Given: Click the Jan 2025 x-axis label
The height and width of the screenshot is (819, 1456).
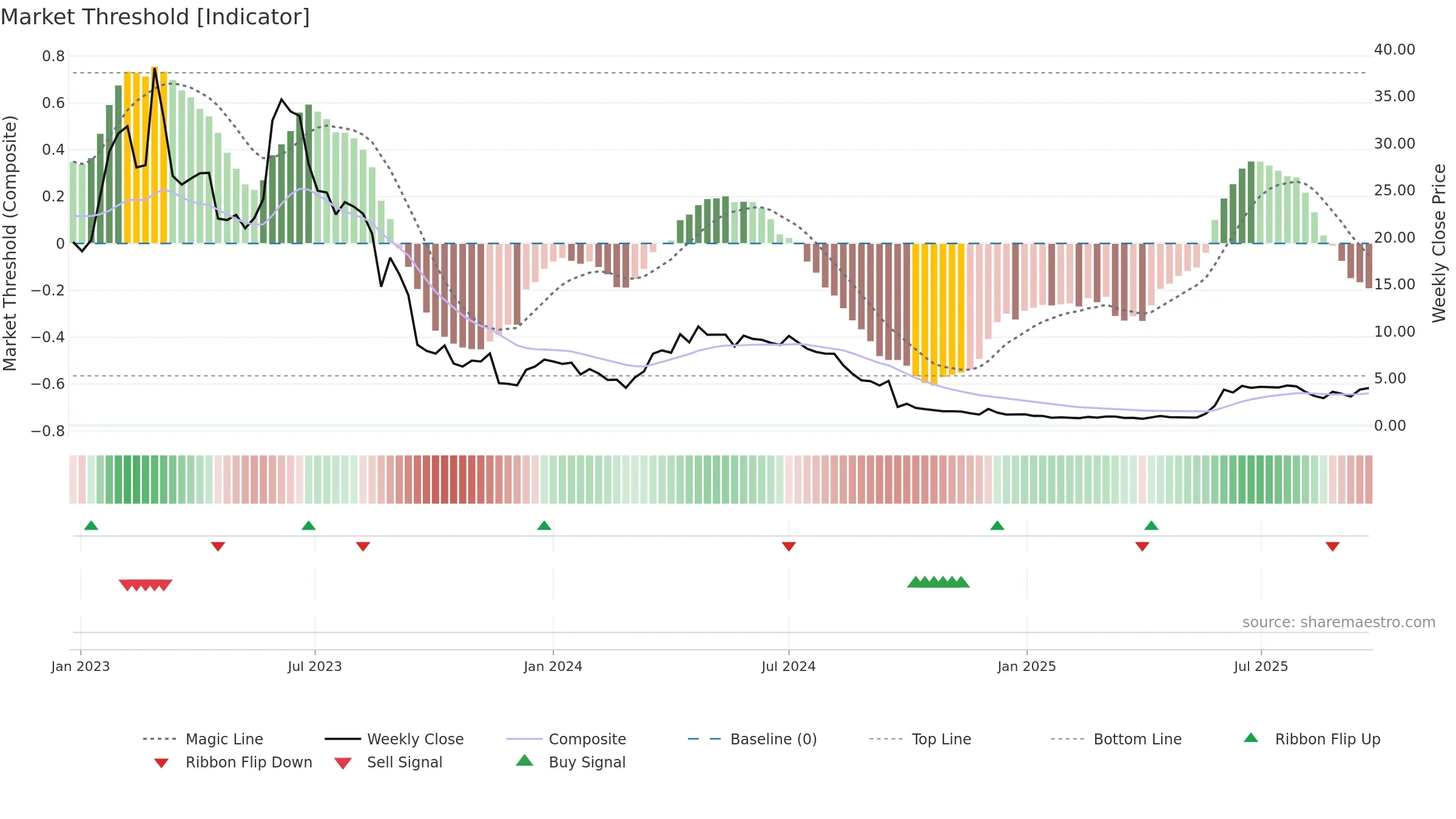Looking at the screenshot, I should (1027, 667).
